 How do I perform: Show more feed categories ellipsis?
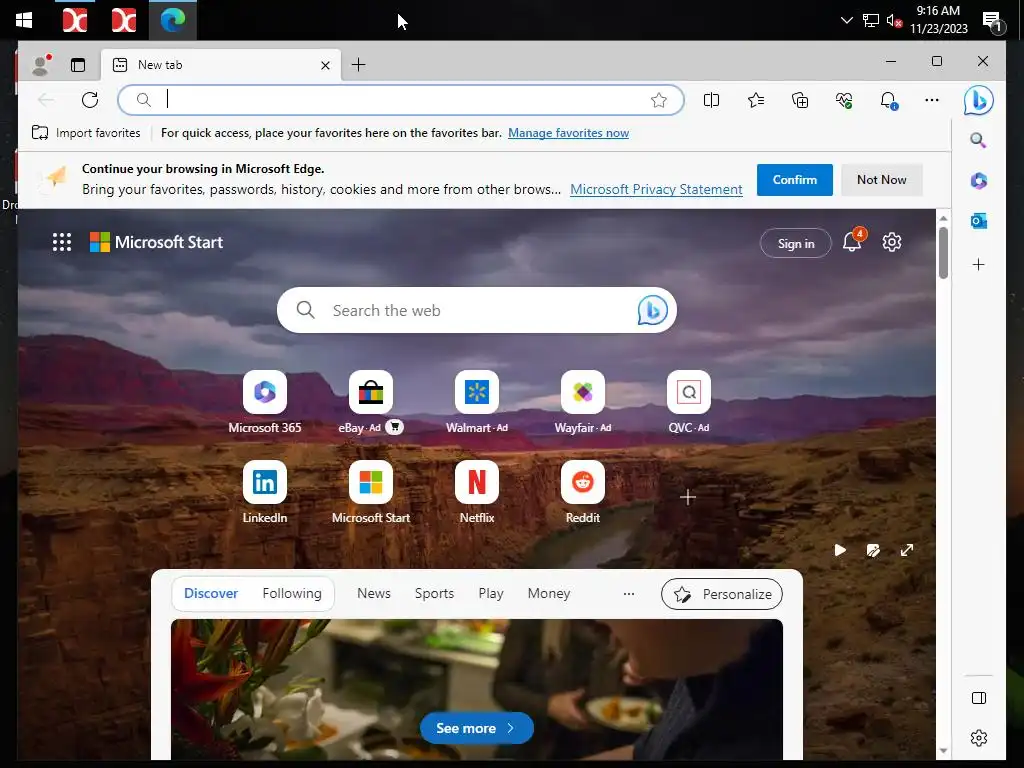[x=628, y=594]
